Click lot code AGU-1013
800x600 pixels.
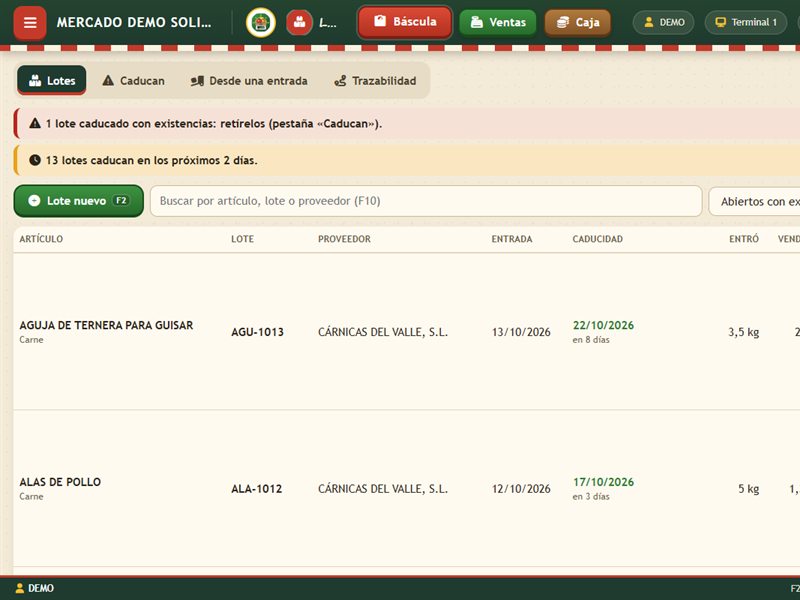[257, 332]
